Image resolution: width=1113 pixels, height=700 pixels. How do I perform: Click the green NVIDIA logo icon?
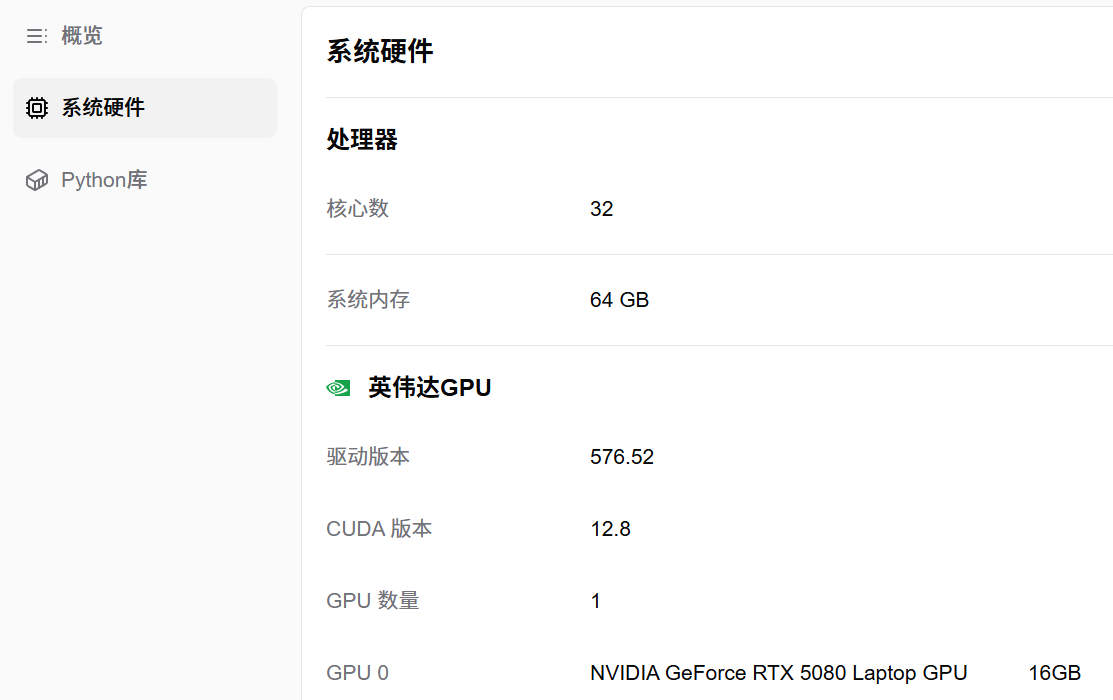(338, 388)
